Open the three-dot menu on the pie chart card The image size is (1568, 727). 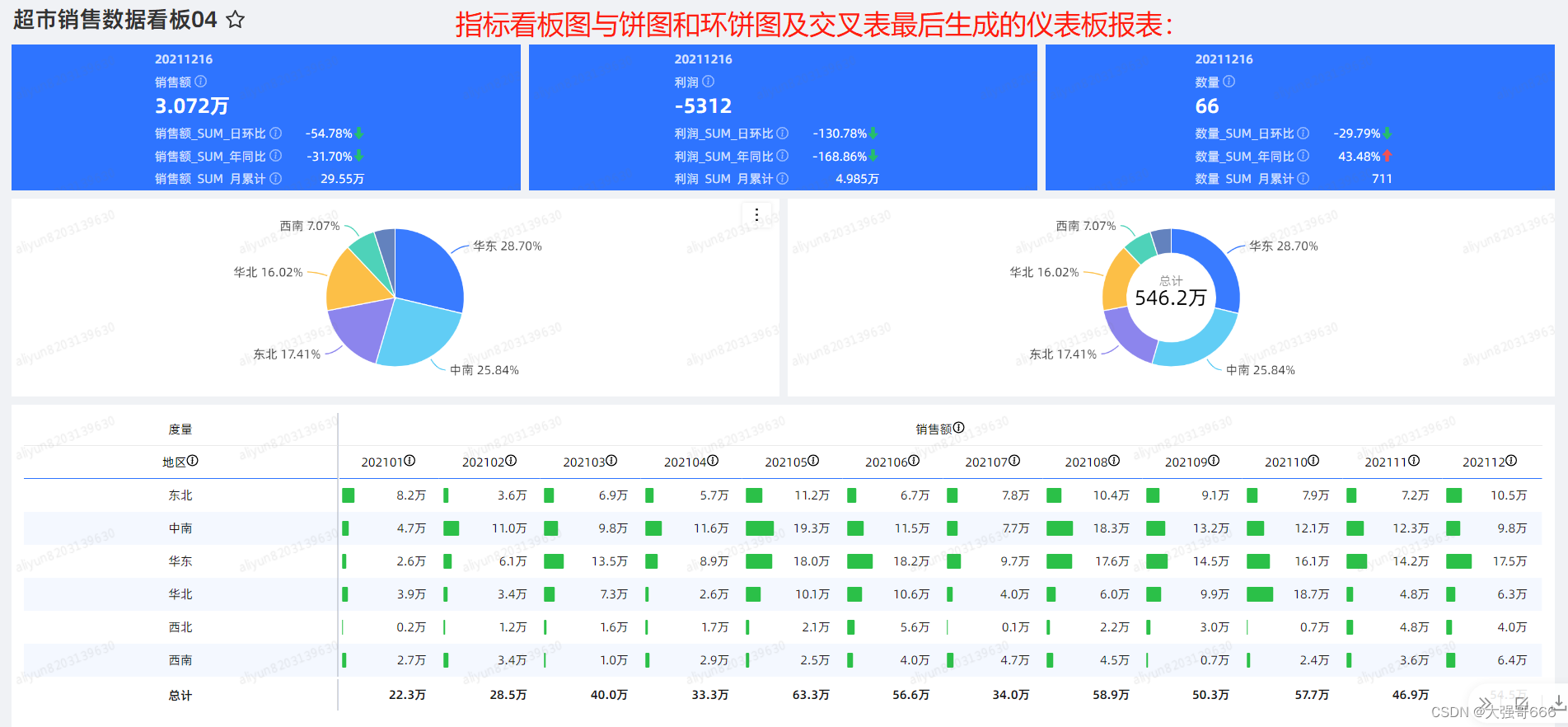756,215
